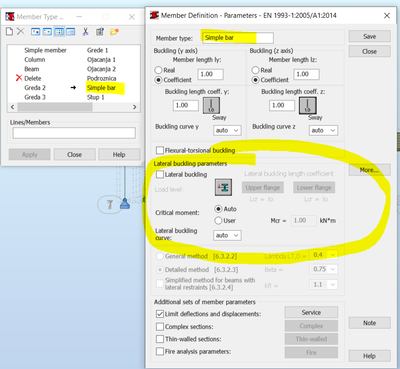Click the delete X icon in toolbar

(21, 32)
